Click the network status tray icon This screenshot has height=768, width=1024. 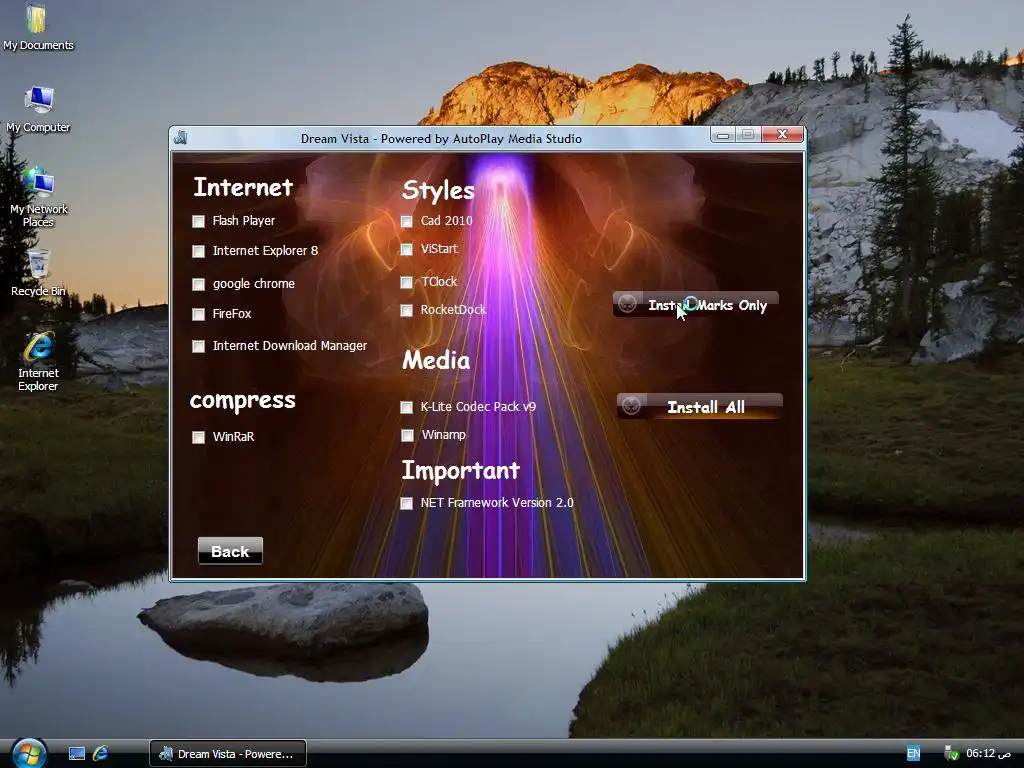coord(952,754)
